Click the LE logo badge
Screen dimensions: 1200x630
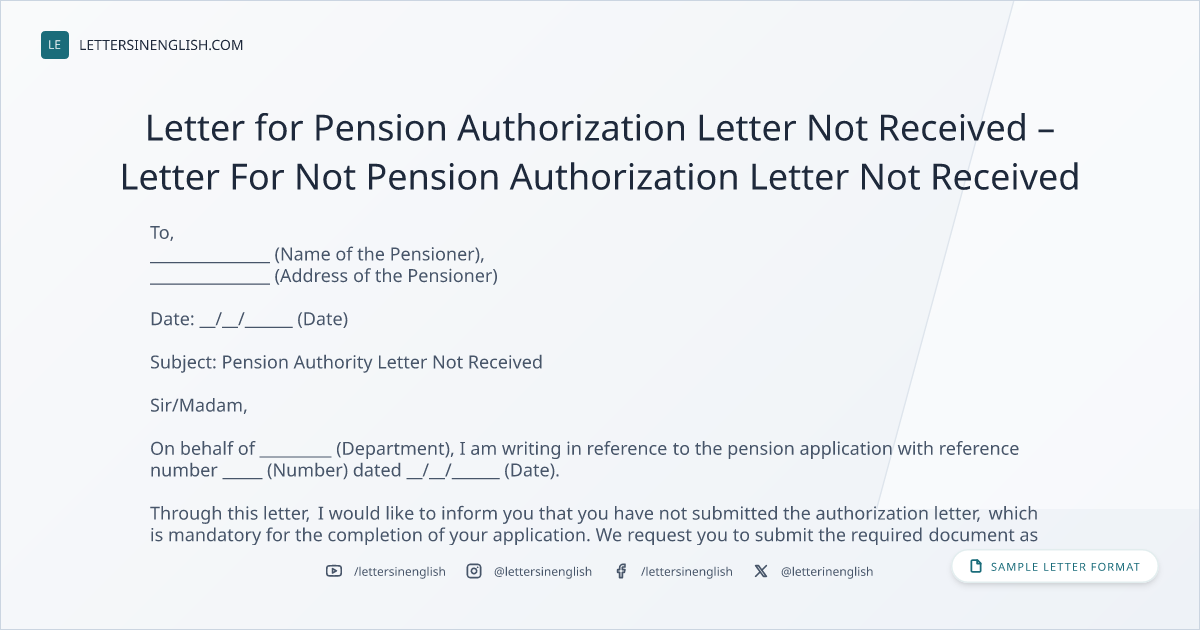coord(55,45)
